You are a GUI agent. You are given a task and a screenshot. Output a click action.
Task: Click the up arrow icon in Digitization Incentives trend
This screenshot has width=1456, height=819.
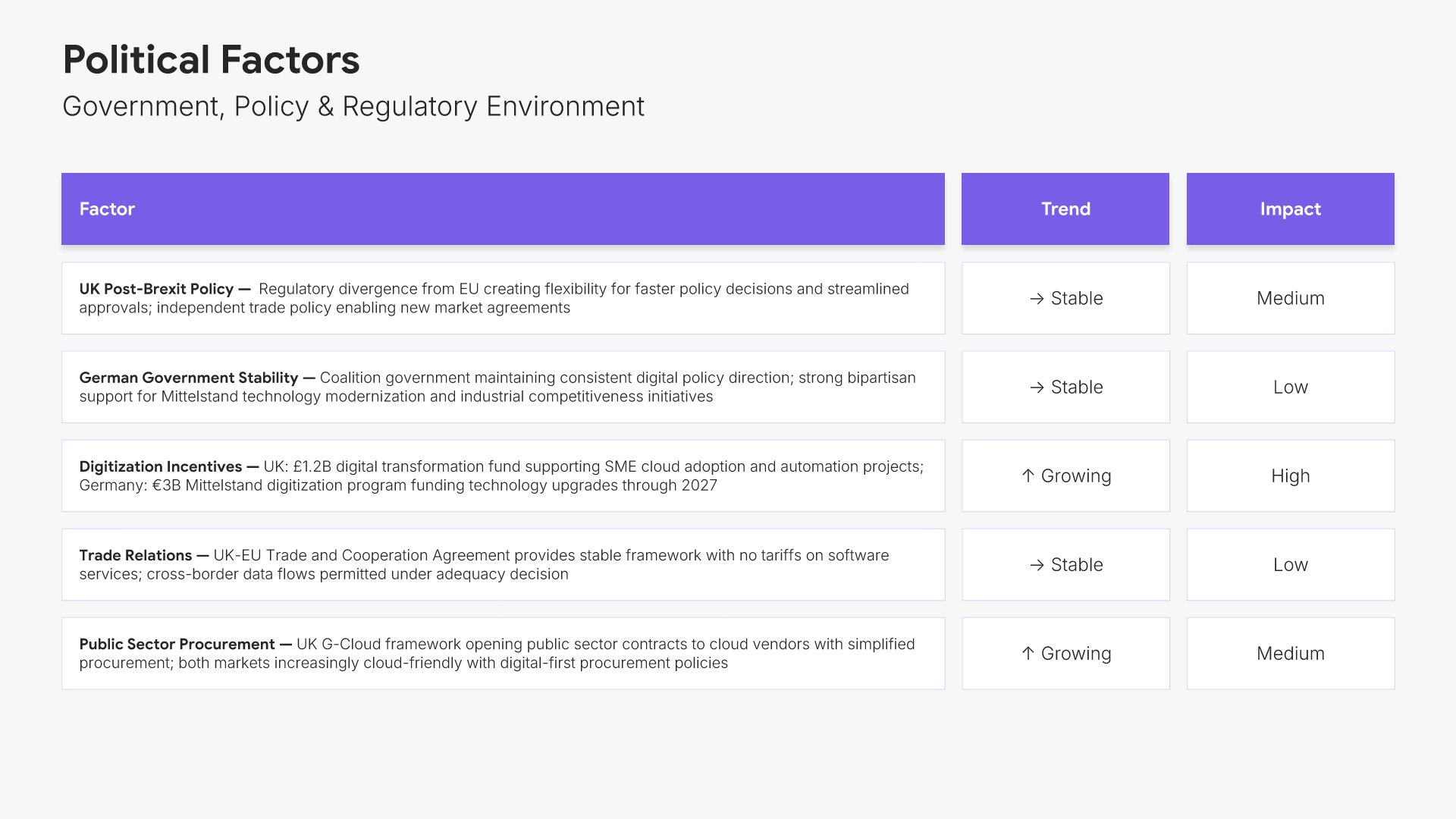click(x=1028, y=475)
